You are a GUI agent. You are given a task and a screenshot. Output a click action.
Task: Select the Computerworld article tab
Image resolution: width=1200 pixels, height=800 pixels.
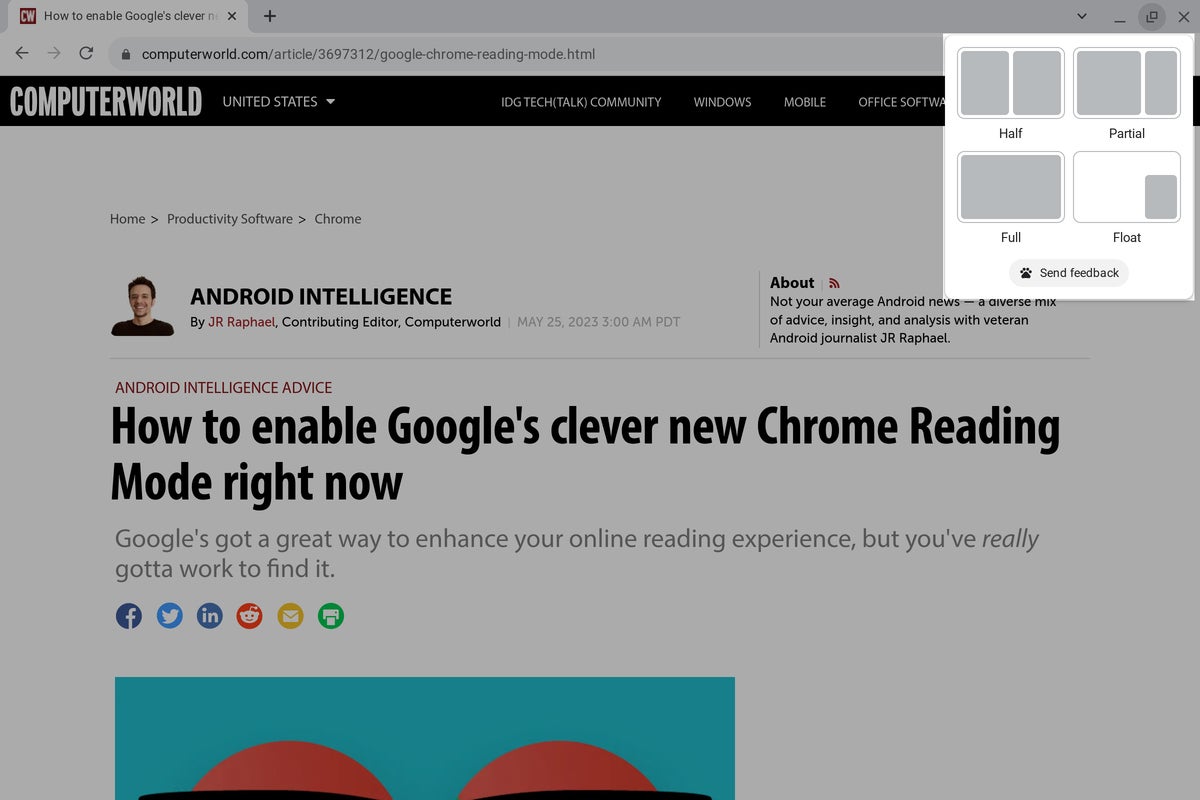tap(130, 16)
